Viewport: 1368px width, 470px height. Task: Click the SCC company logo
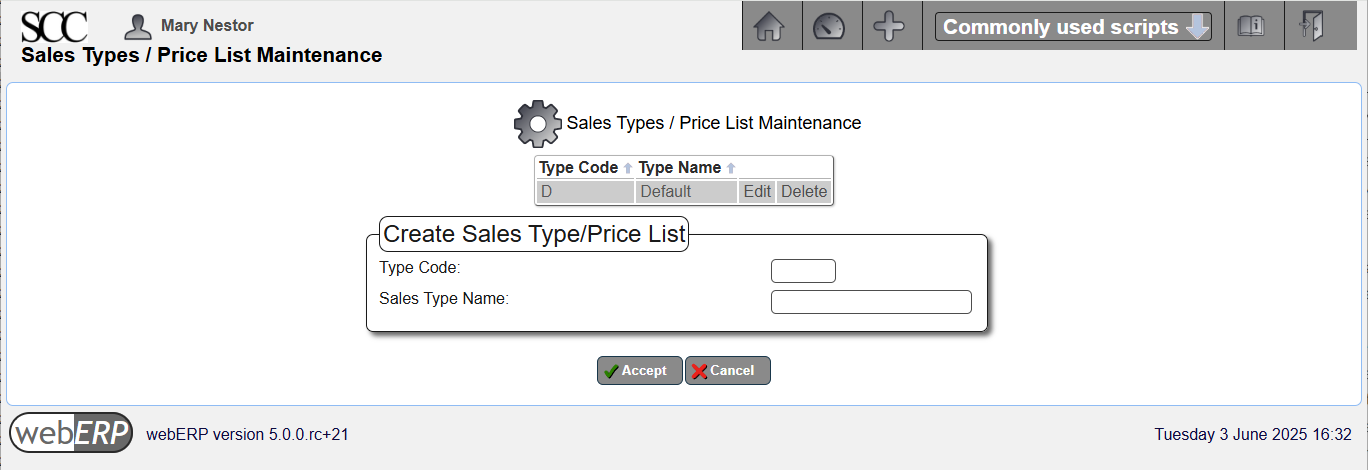[x=54, y=26]
